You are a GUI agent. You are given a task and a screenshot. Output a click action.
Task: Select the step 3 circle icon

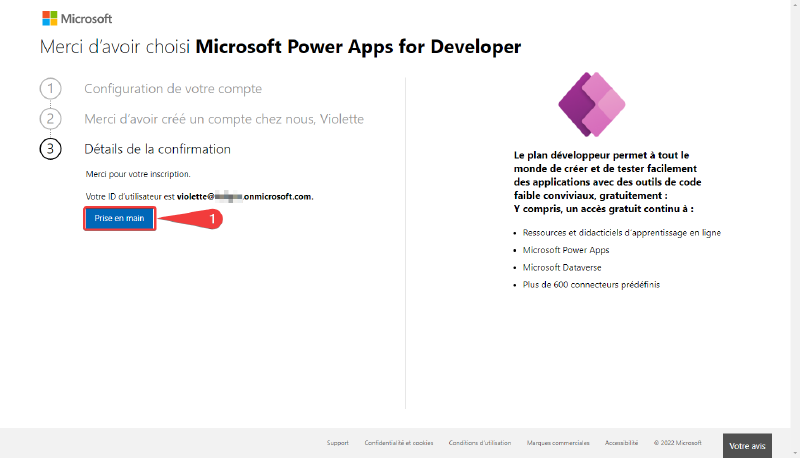pyautogui.click(x=51, y=149)
